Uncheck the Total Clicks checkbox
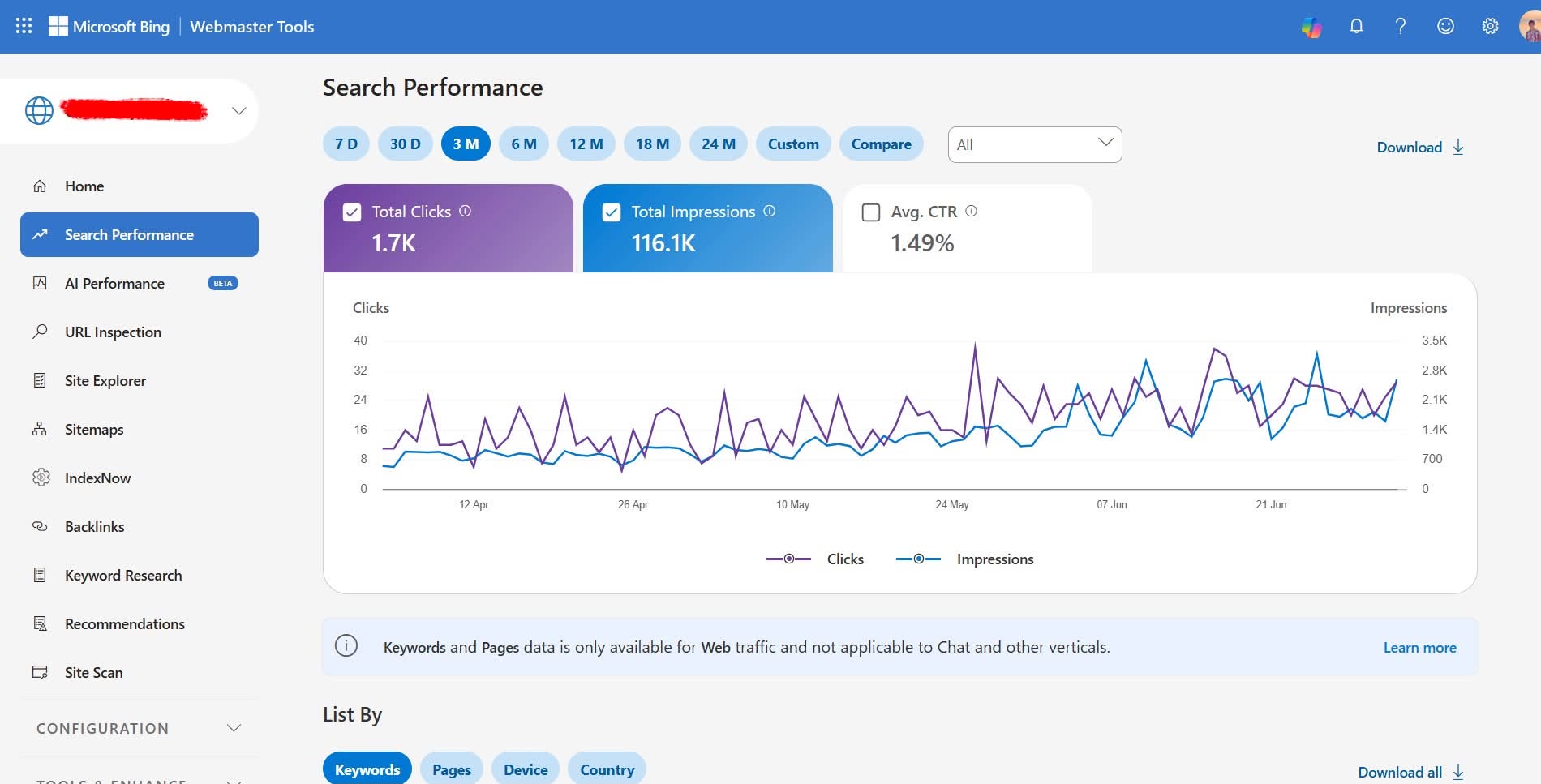1541x784 pixels. pos(352,212)
